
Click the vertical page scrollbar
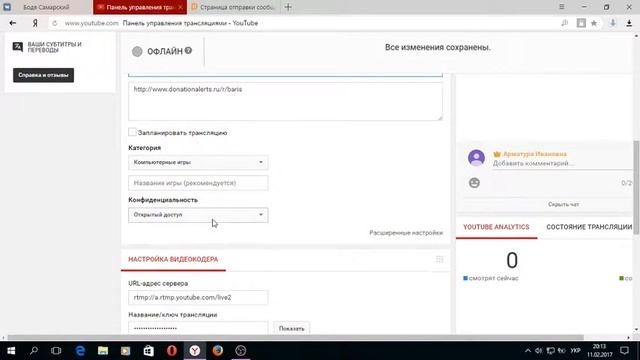(636, 187)
